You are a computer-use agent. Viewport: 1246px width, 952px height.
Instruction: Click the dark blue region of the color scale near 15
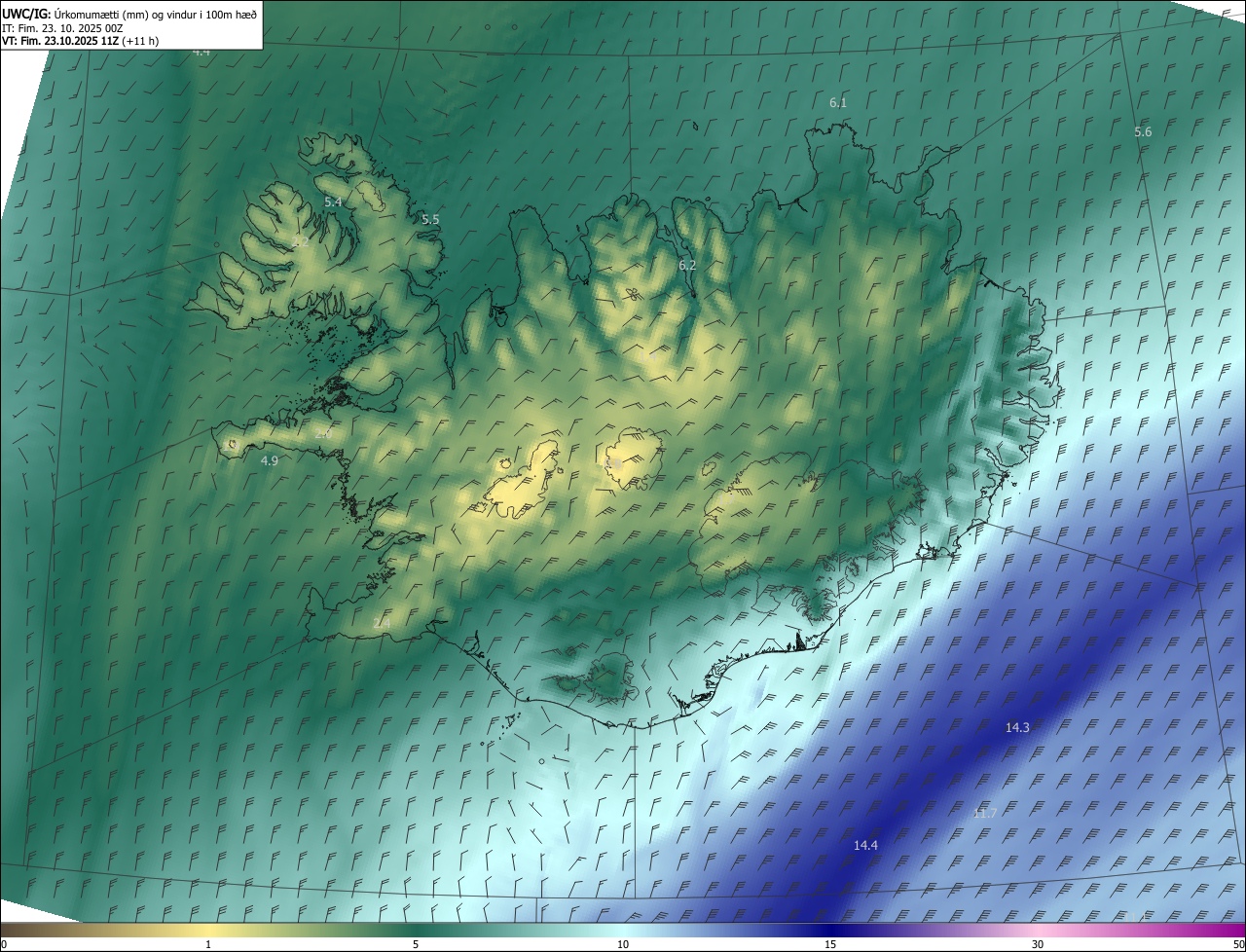pos(830,930)
